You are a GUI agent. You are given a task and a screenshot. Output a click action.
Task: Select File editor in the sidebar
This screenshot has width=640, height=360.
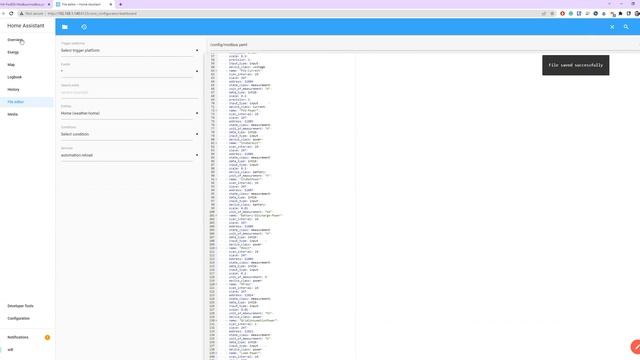coord(27,102)
